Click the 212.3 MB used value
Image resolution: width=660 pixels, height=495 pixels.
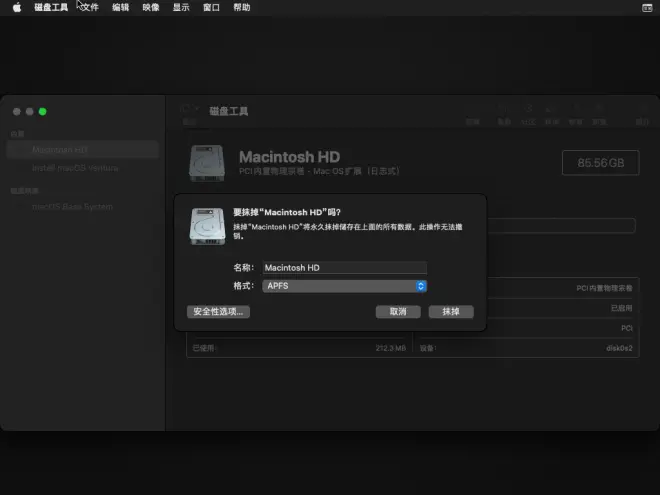[x=391, y=348]
